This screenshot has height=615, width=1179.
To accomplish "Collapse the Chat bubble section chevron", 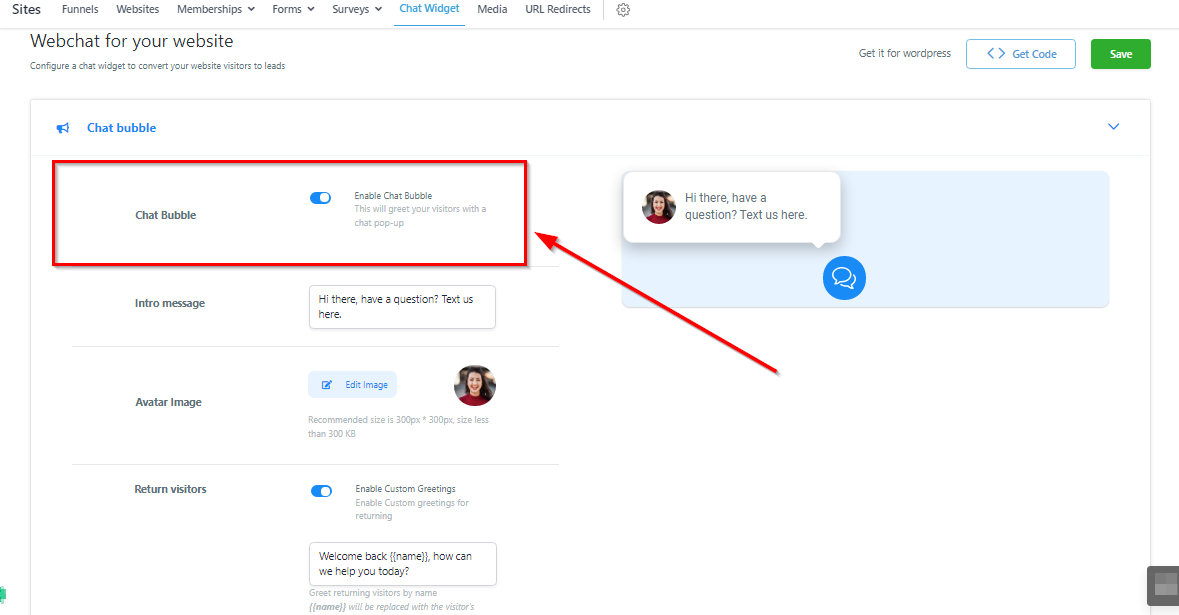I will pyautogui.click(x=1113, y=127).
